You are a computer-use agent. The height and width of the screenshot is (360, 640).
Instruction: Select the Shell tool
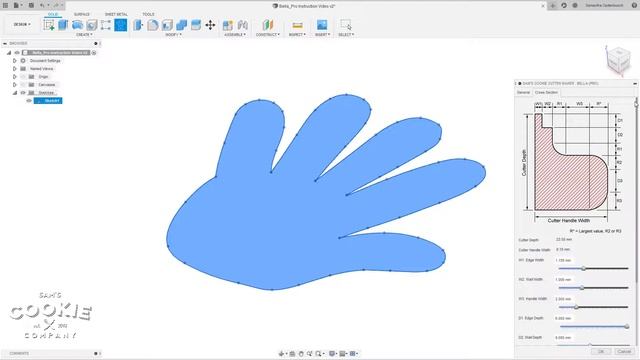[167, 25]
